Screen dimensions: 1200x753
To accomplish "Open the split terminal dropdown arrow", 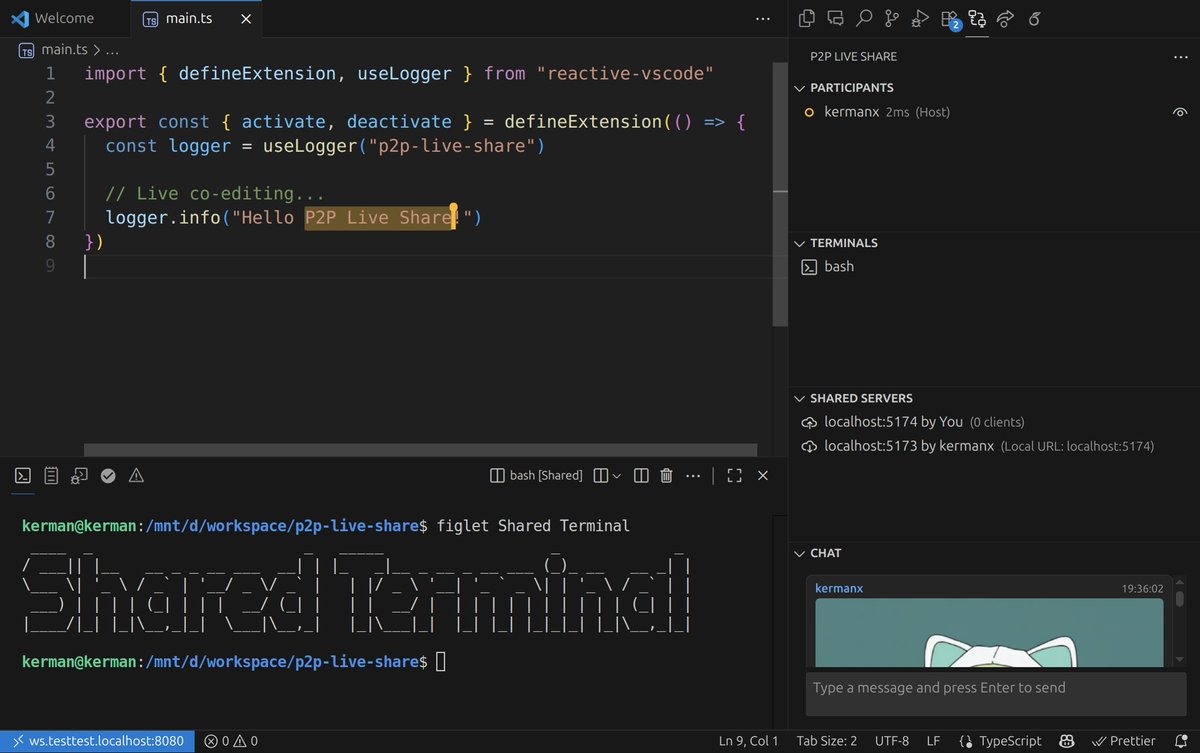I will tap(616, 476).
